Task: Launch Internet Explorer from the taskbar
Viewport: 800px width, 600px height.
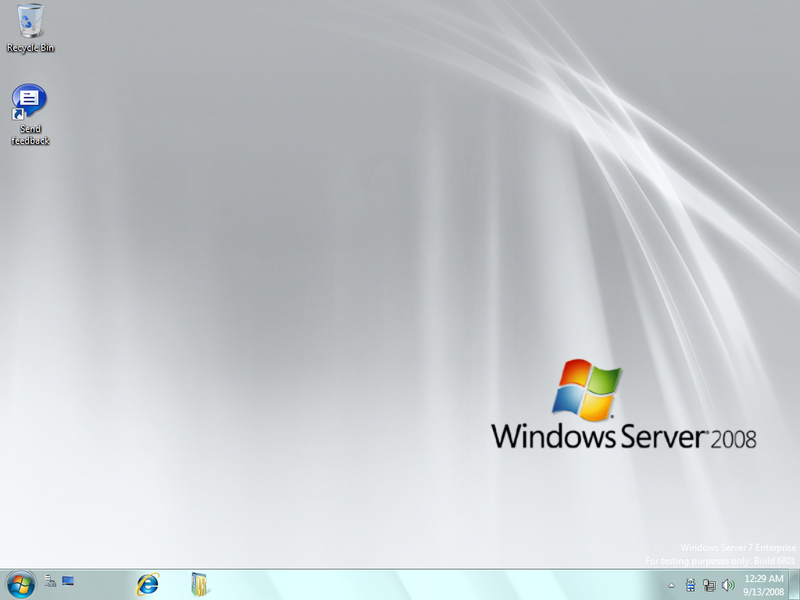Action: click(147, 584)
